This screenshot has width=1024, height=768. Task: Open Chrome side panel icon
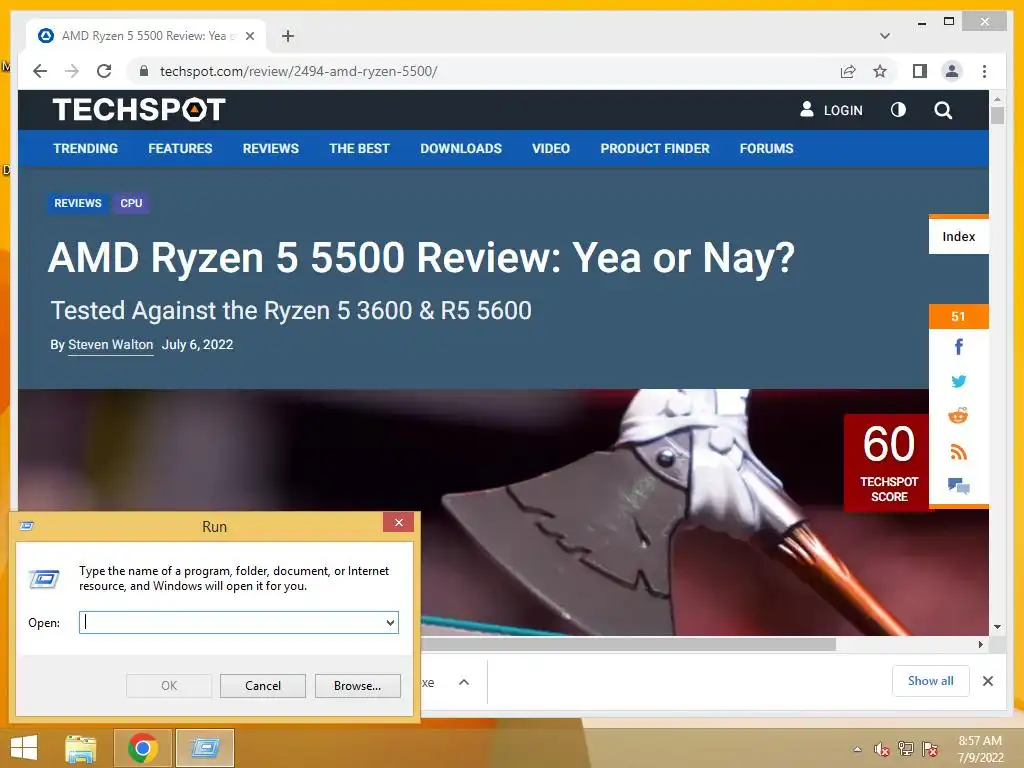coord(920,71)
